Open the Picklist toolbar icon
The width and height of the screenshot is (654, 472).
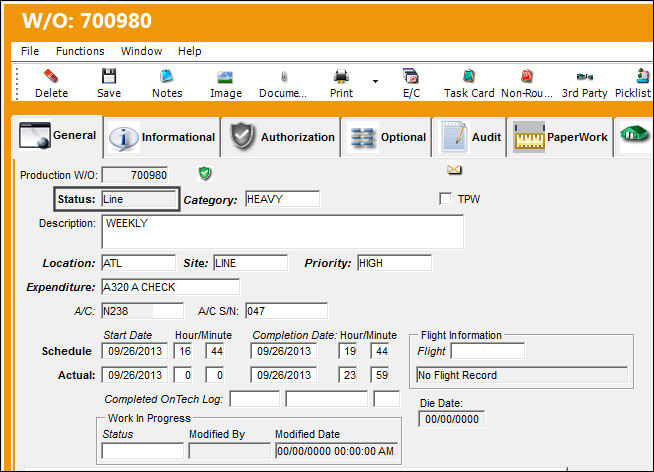(x=643, y=76)
